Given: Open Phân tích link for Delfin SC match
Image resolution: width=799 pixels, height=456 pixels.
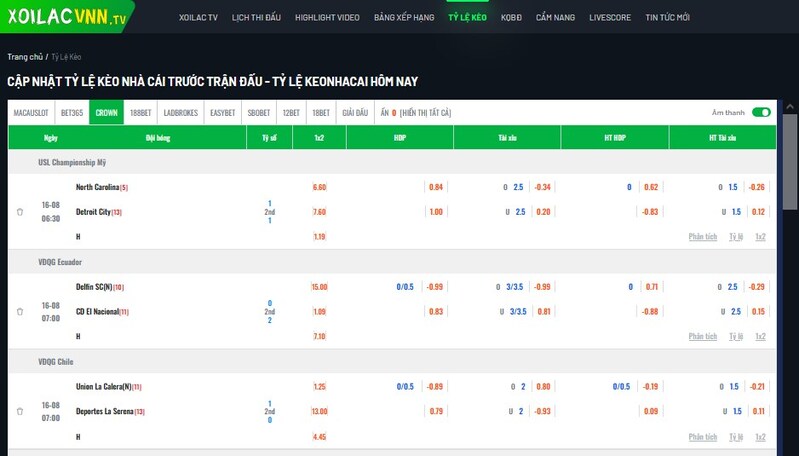Looking at the screenshot, I should pos(703,336).
